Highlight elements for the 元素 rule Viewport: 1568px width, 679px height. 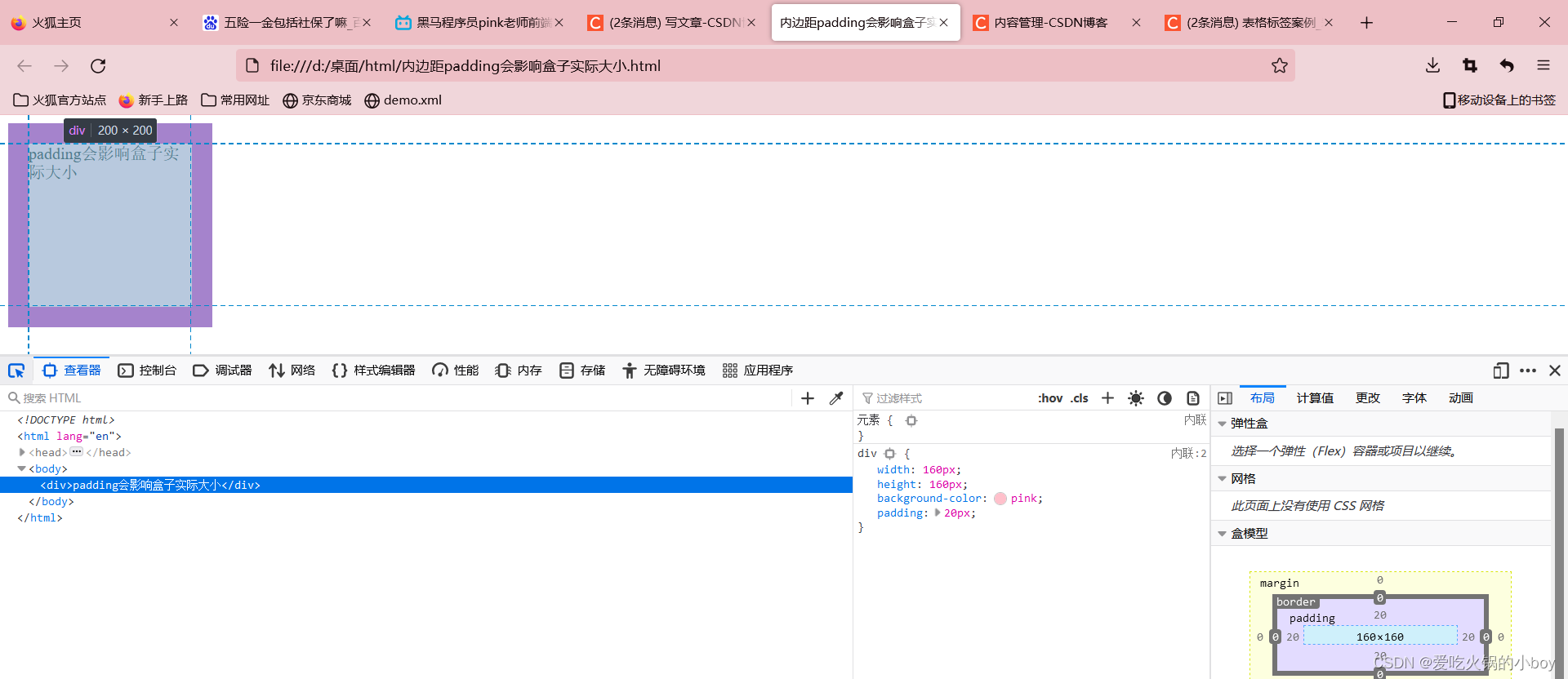pyautogui.click(x=911, y=421)
